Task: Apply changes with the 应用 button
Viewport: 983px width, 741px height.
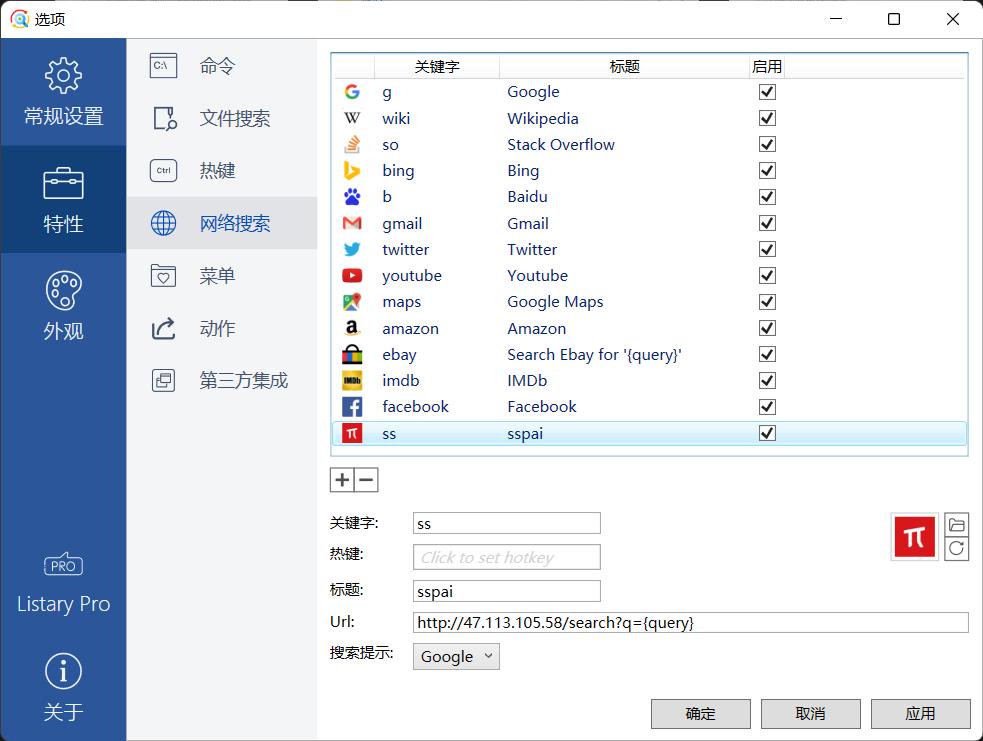Action: point(921,714)
